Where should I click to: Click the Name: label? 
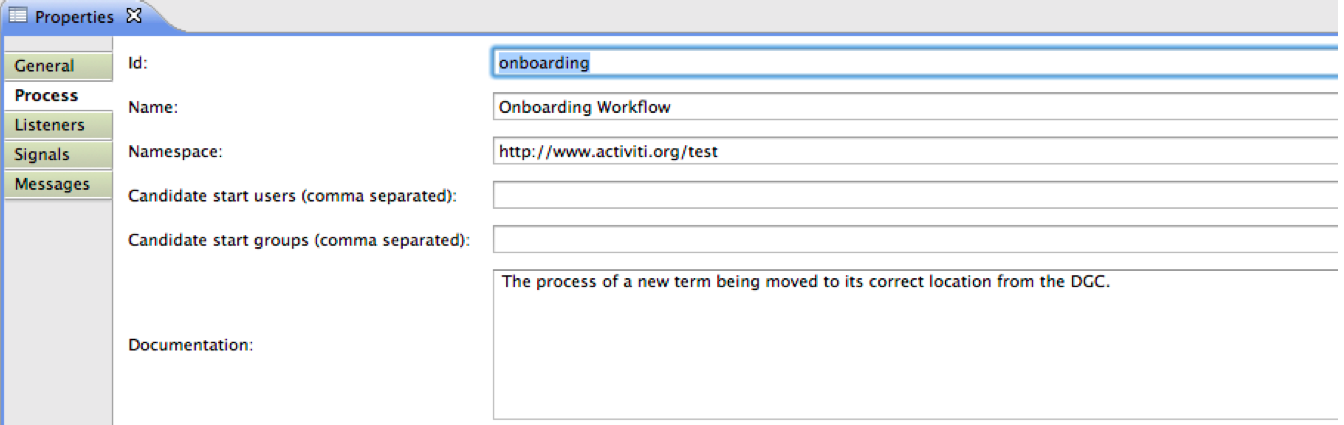(x=152, y=107)
